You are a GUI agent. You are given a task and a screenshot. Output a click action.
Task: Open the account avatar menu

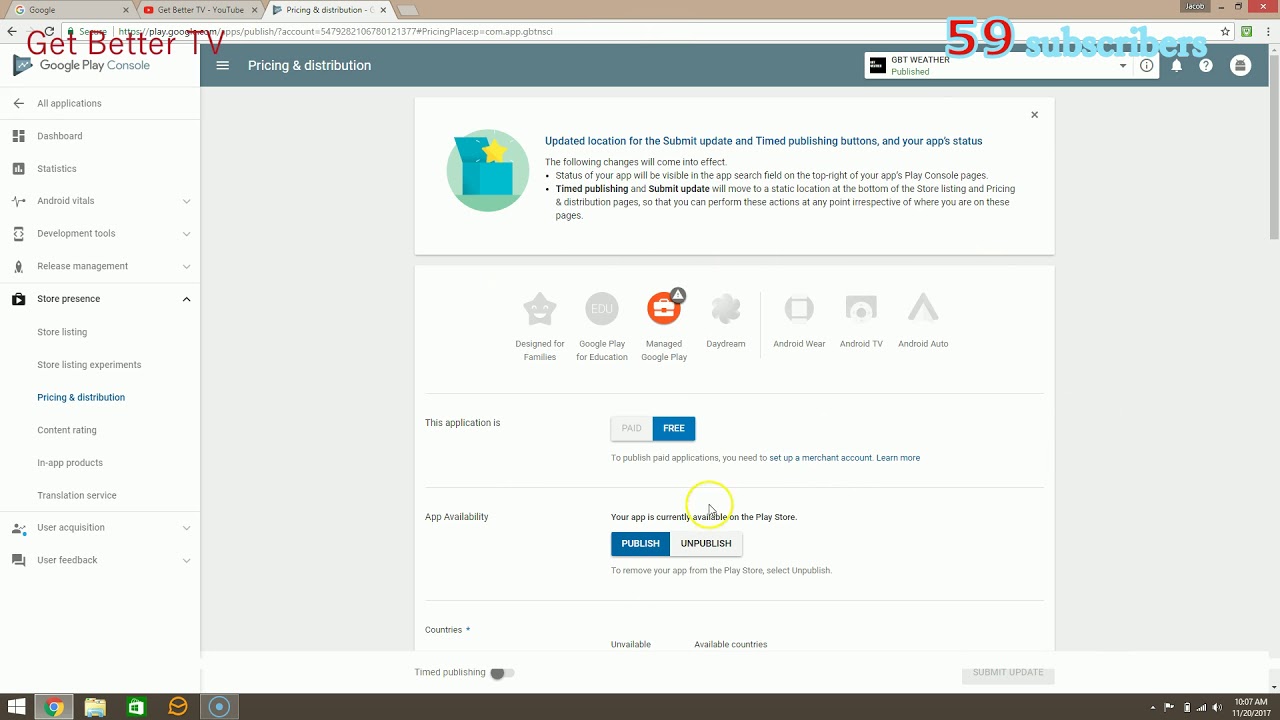(x=1241, y=66)
